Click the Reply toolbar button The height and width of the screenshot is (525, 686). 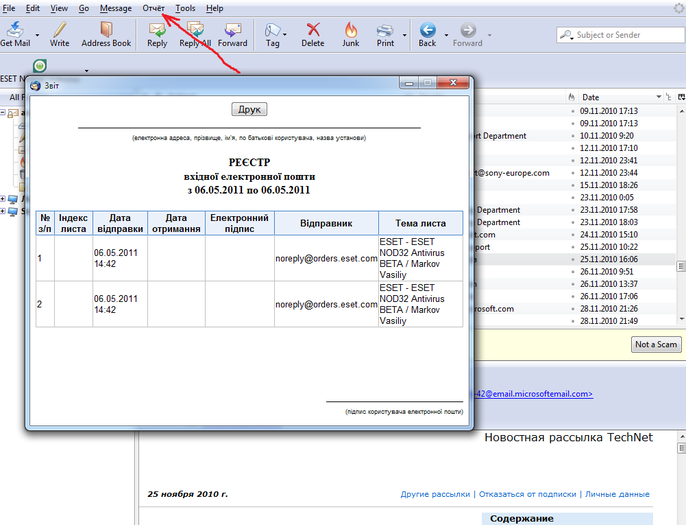(157, 34)
